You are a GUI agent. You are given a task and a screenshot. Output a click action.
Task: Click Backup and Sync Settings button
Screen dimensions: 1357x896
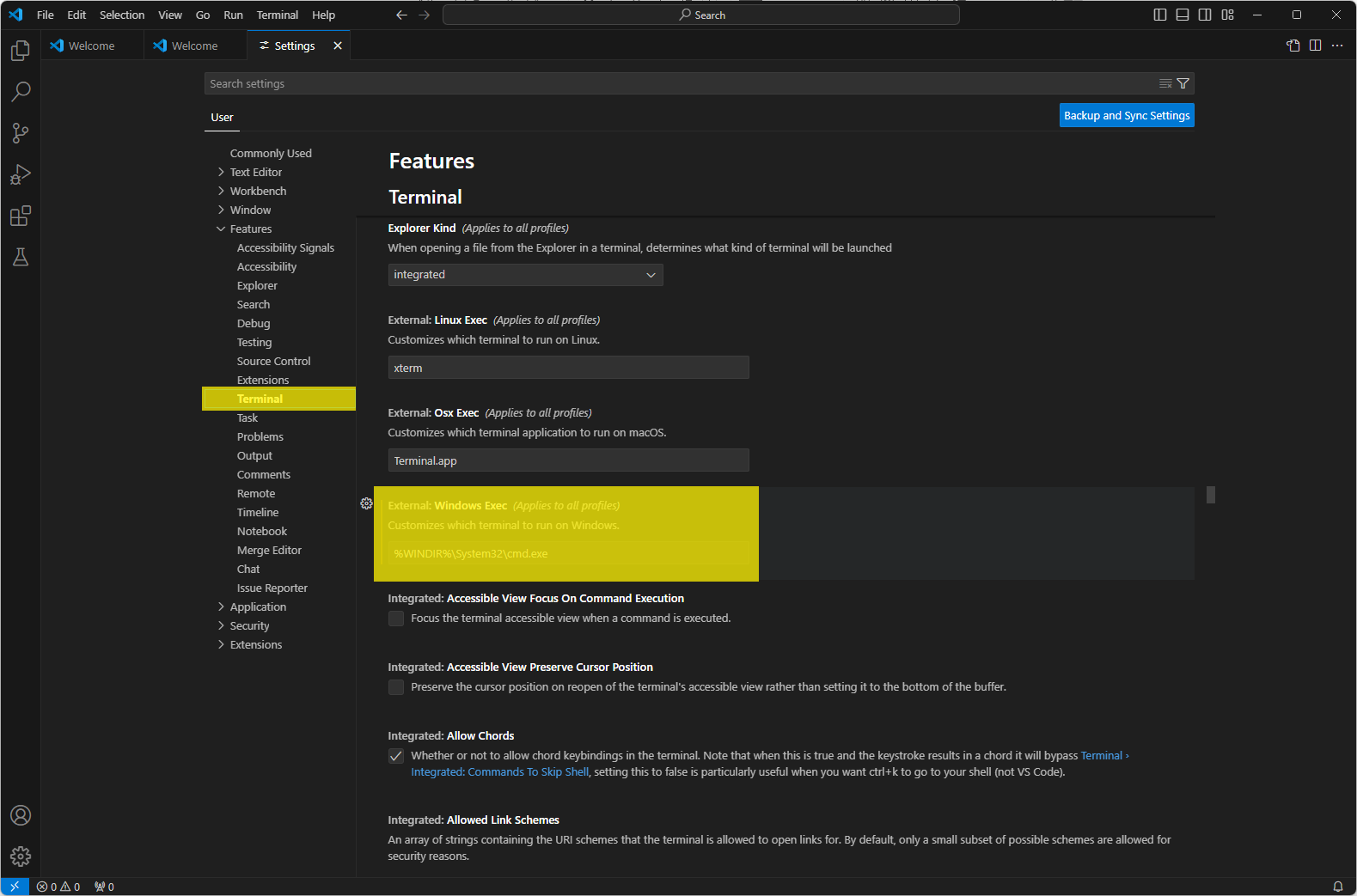click(x=1127, y=115)
